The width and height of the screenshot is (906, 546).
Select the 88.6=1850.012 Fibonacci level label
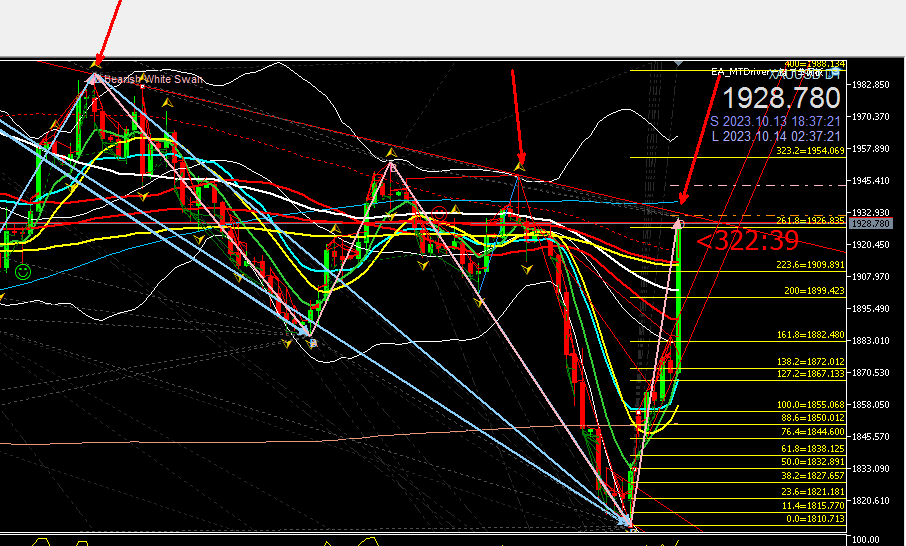tap(812, 418)
